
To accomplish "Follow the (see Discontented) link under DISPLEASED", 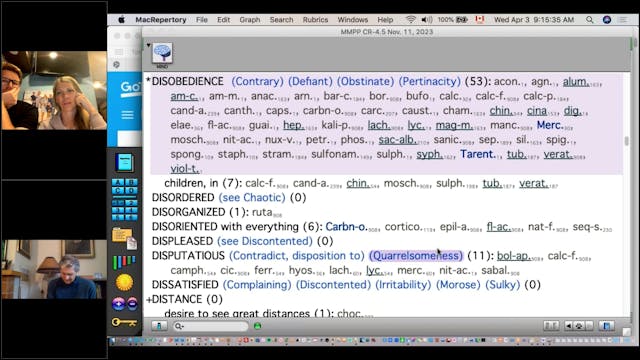I will [x=264, y=241].
